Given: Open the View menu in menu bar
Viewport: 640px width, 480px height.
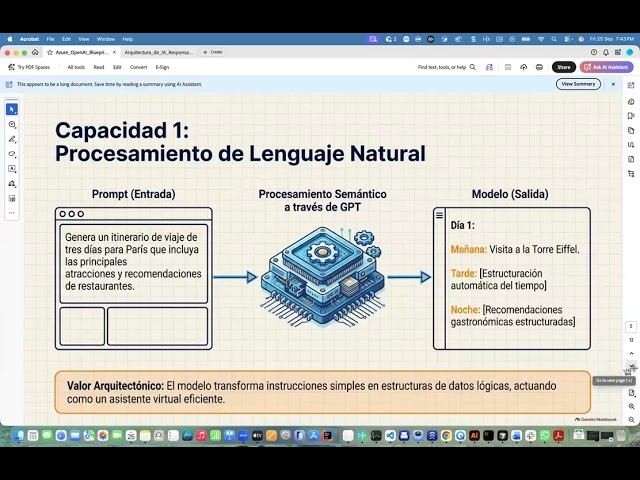Looking at the screenshot, I should pos(84,39).
